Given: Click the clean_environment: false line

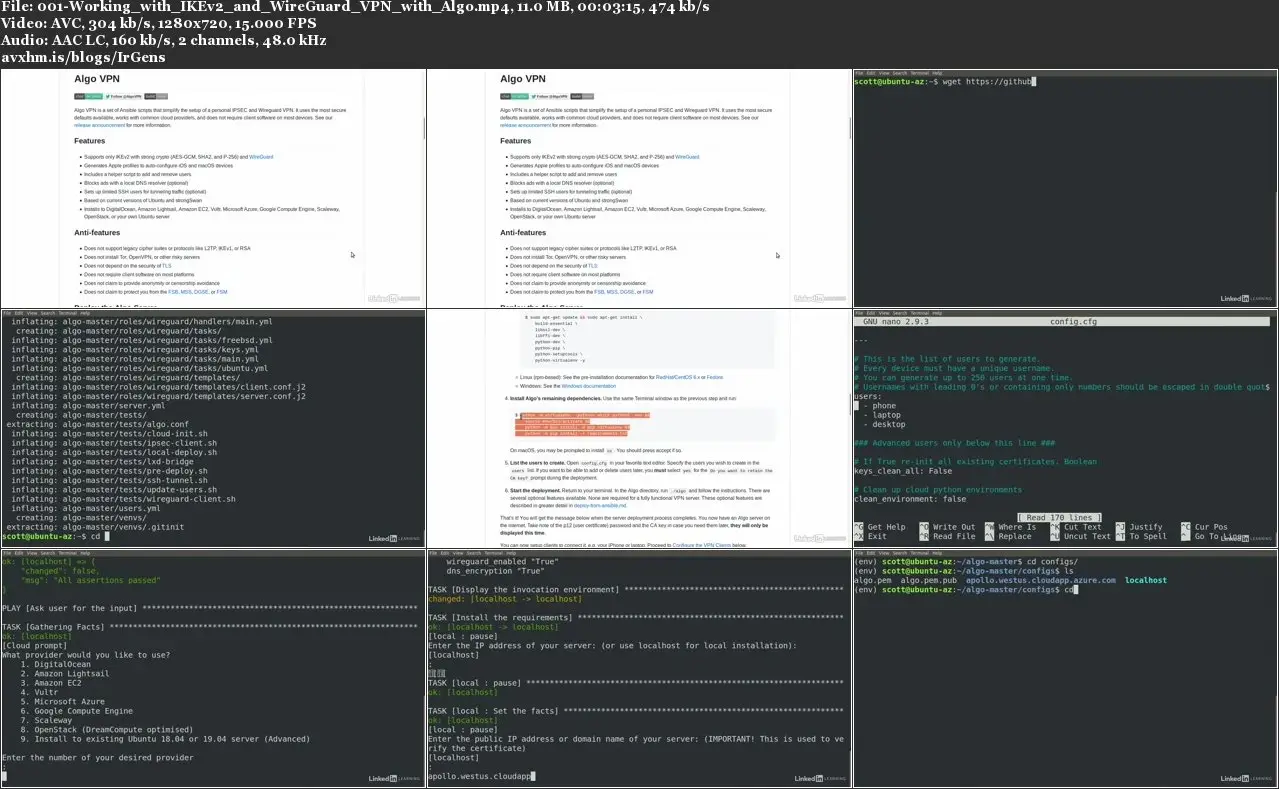Looking at the screenshot, I should tap(910, 499).
